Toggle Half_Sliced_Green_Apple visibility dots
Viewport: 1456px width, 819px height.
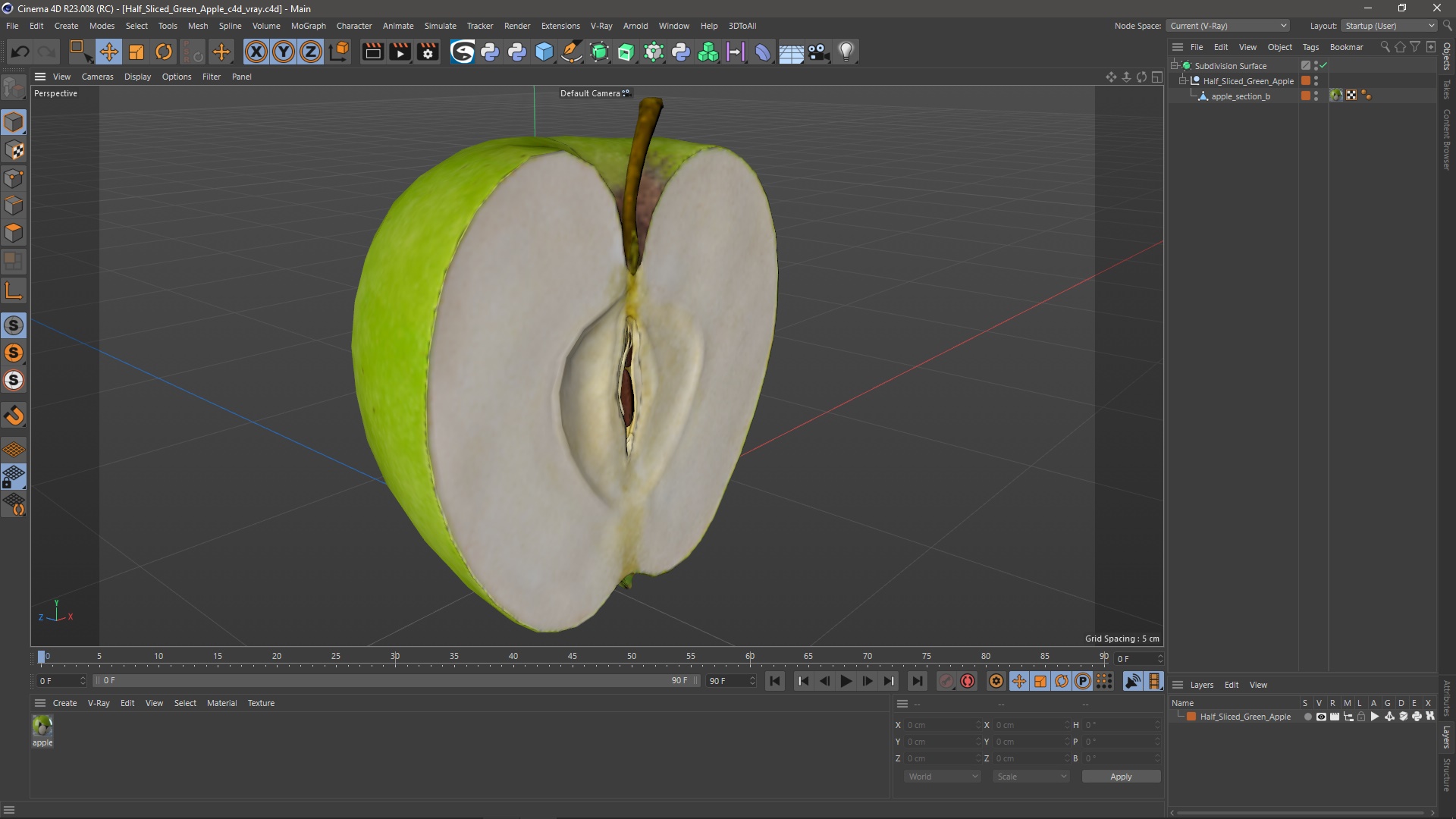coord(1316,81)
